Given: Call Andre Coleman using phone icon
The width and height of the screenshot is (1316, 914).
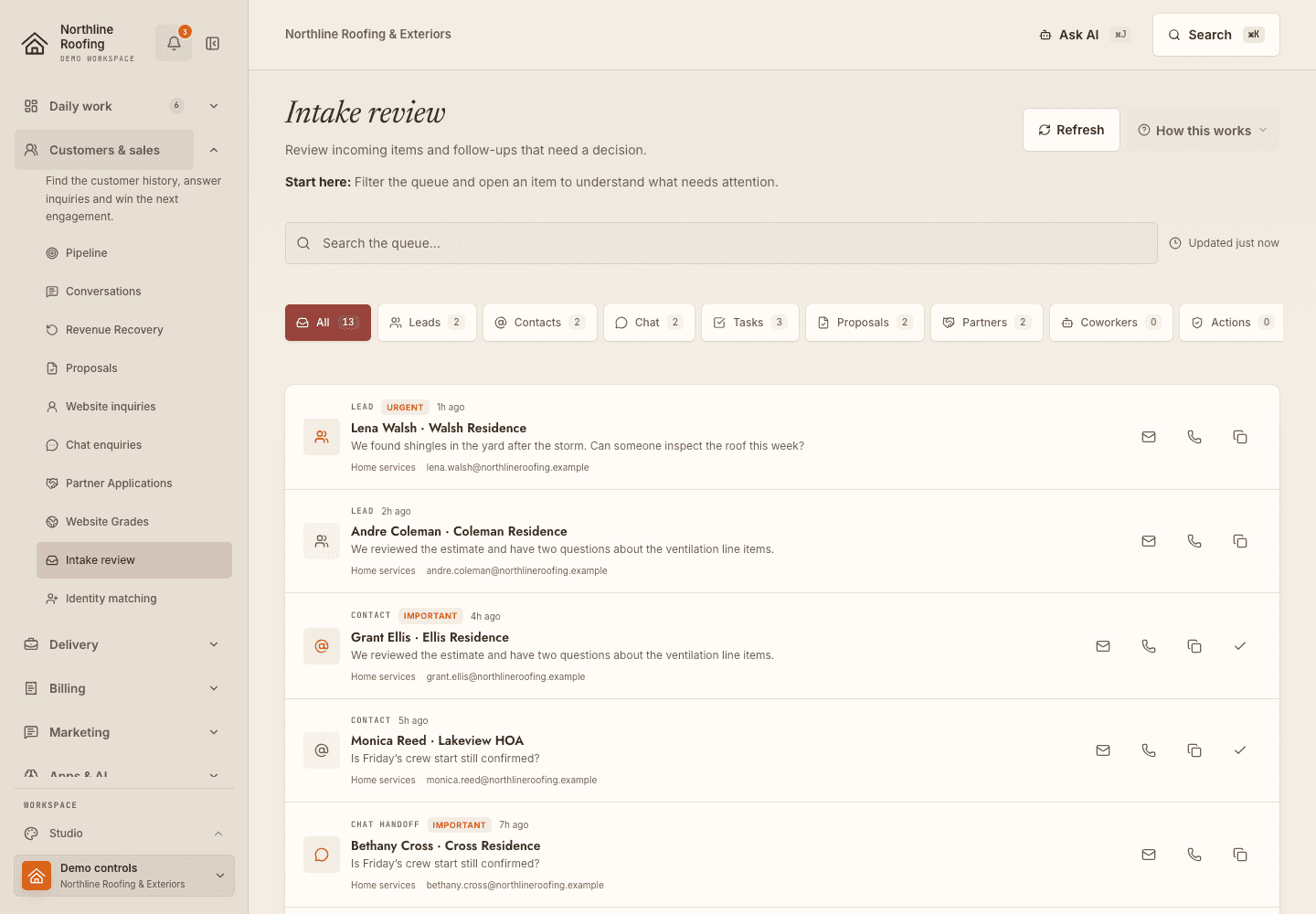Looking at the screenshot, I should point(1194,541).
